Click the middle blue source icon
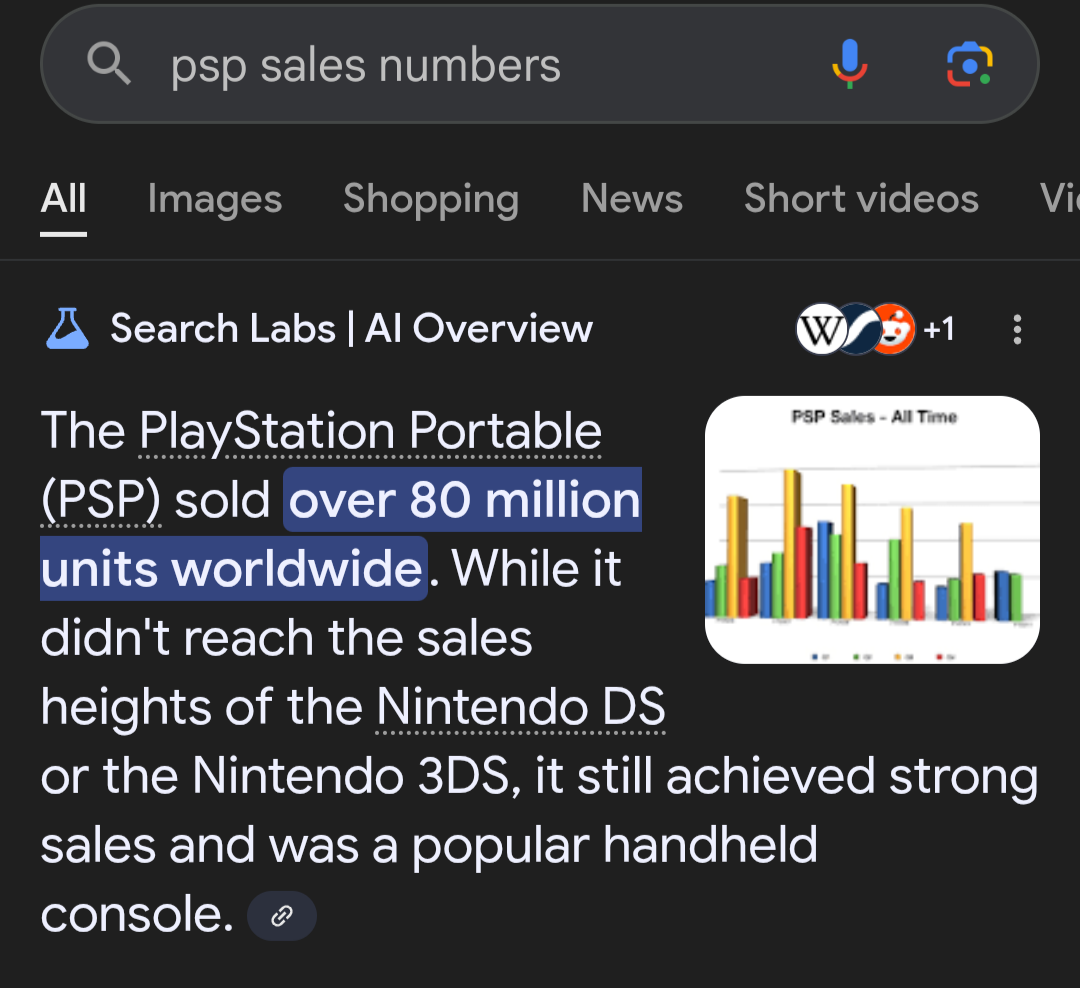 click(858, 329)
